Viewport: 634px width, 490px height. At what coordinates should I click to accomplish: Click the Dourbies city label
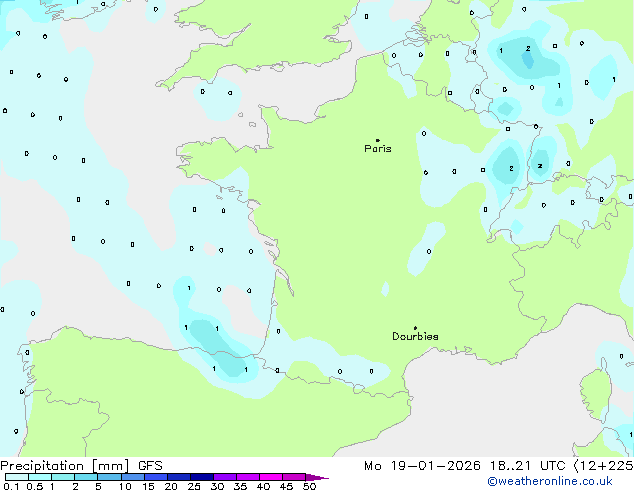pyautogui.click(x=415, y=336)
